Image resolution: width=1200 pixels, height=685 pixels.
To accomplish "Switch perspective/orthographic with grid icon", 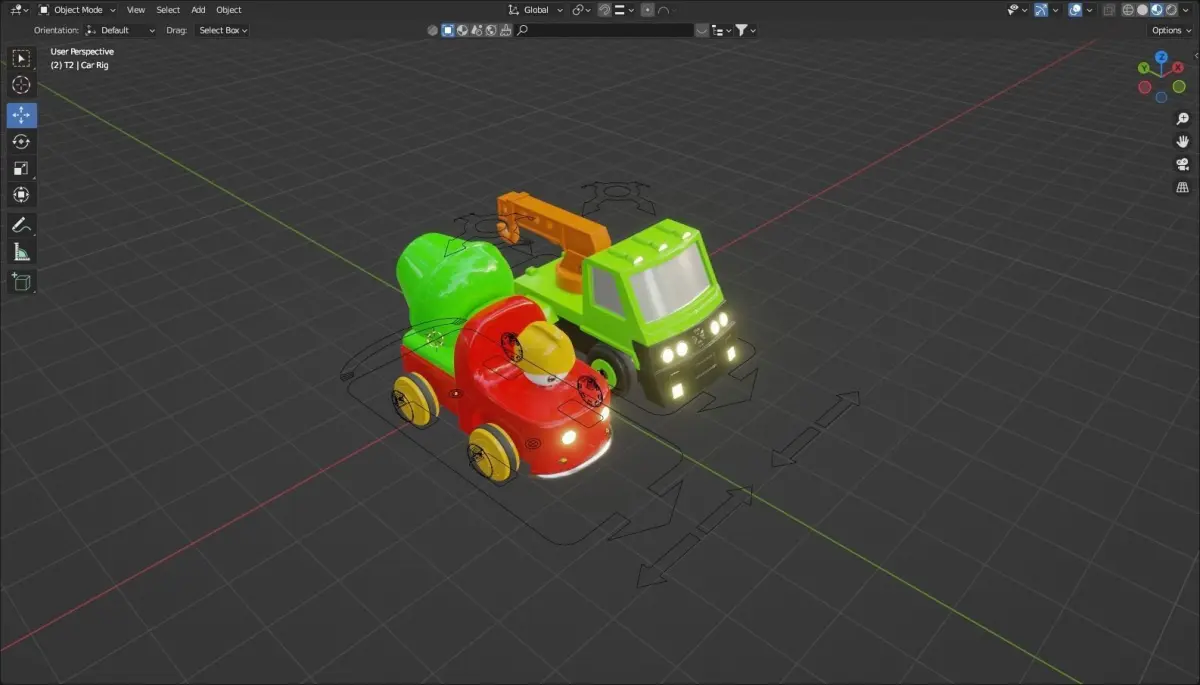I will point(1182,187).
